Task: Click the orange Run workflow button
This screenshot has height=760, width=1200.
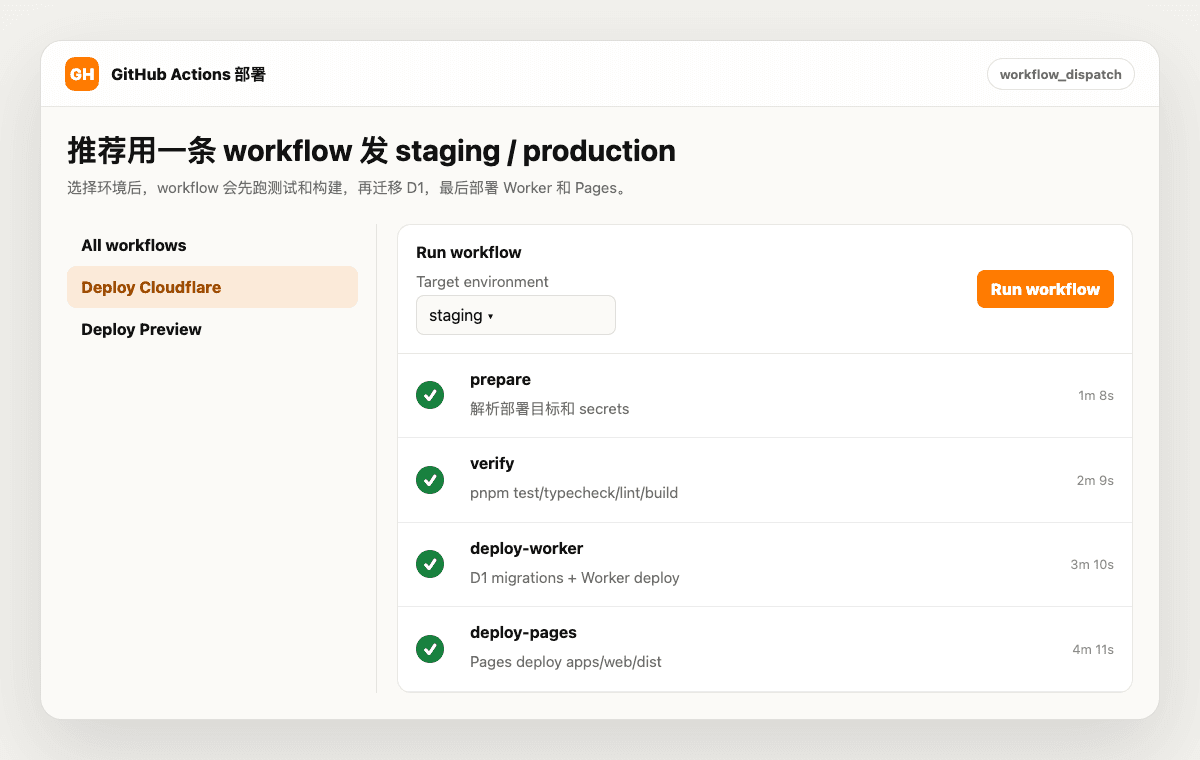Action: 1045,289
